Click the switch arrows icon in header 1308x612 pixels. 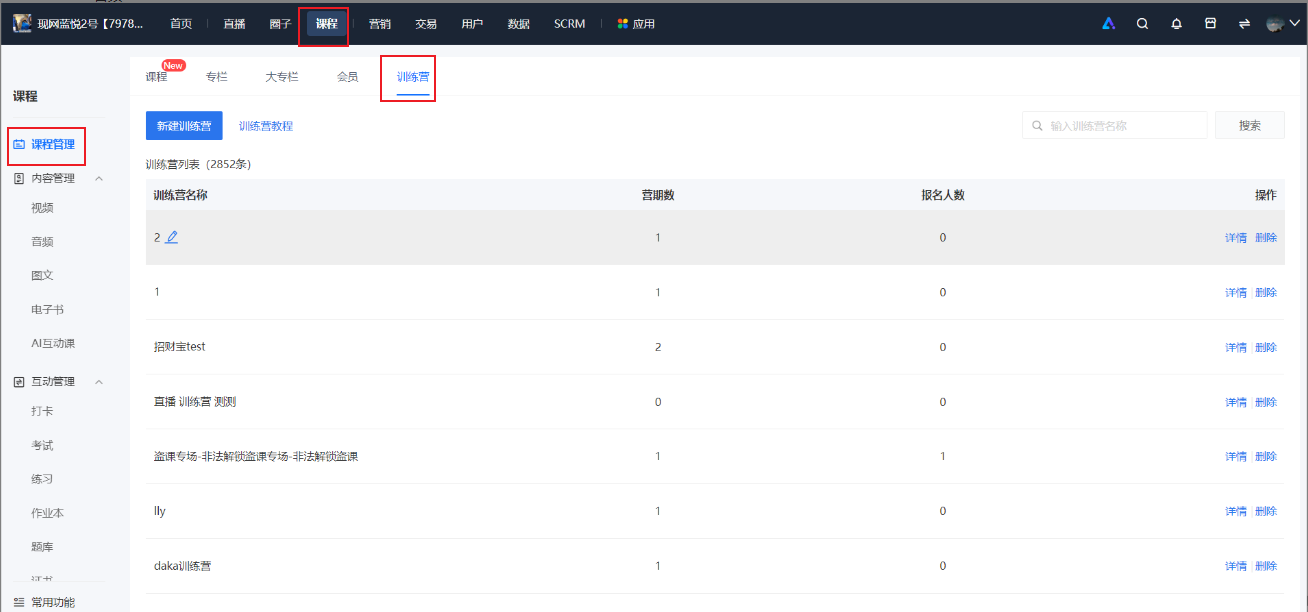[x=1244, y=24]
